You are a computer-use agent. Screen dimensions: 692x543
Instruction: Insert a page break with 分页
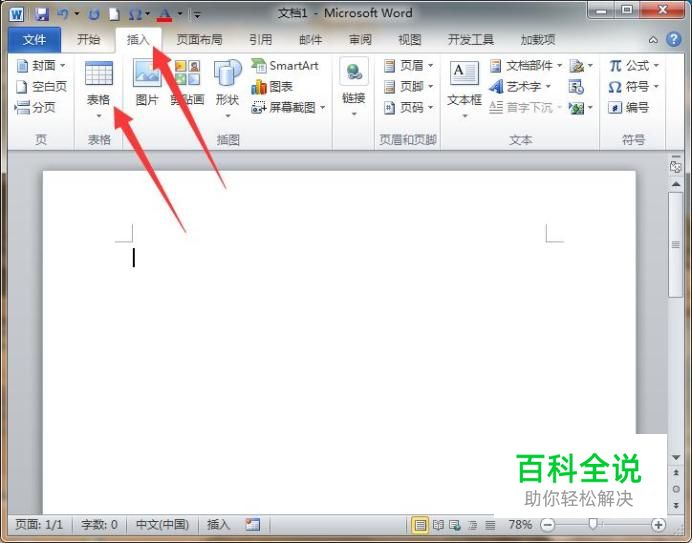click(x=35, y=107)
